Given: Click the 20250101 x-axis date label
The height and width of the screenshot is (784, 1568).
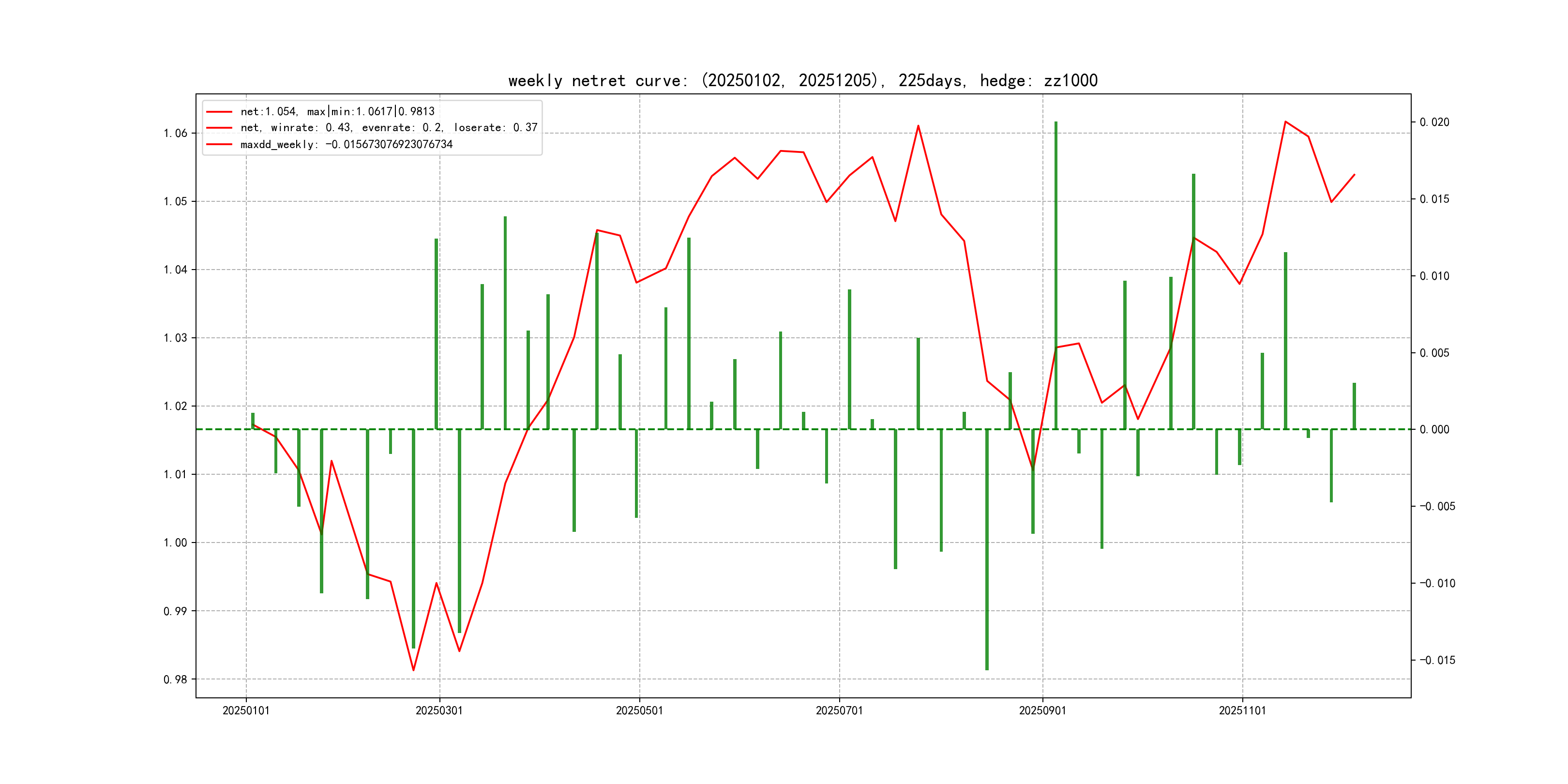Looking at the screenshot, I should [246, 710].
